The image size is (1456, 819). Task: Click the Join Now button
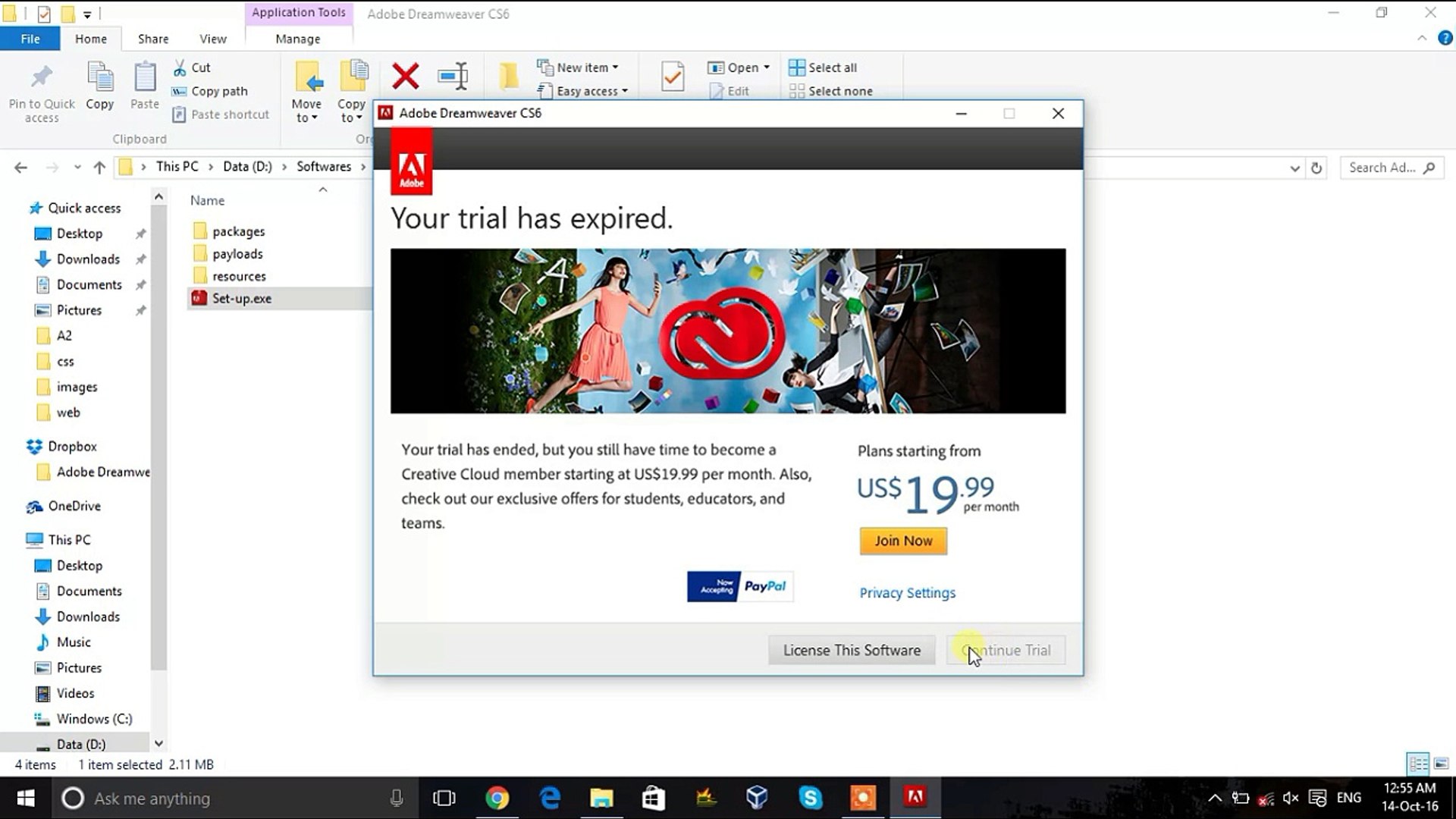coord(903,541)
